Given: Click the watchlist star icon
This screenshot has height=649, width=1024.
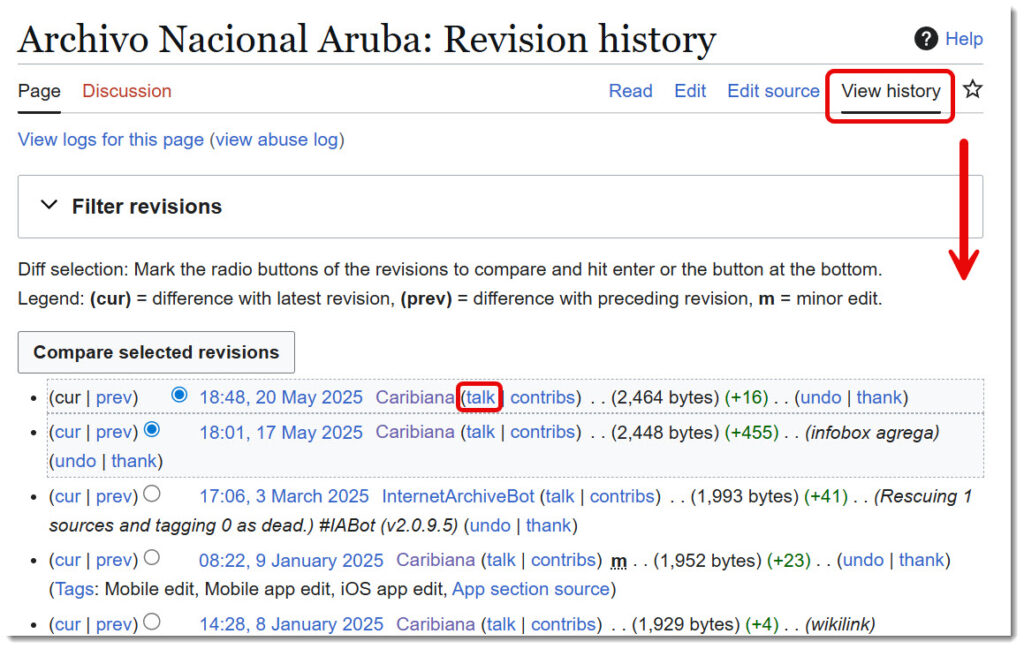Looking at the screenshot, I should coord(972,90).
